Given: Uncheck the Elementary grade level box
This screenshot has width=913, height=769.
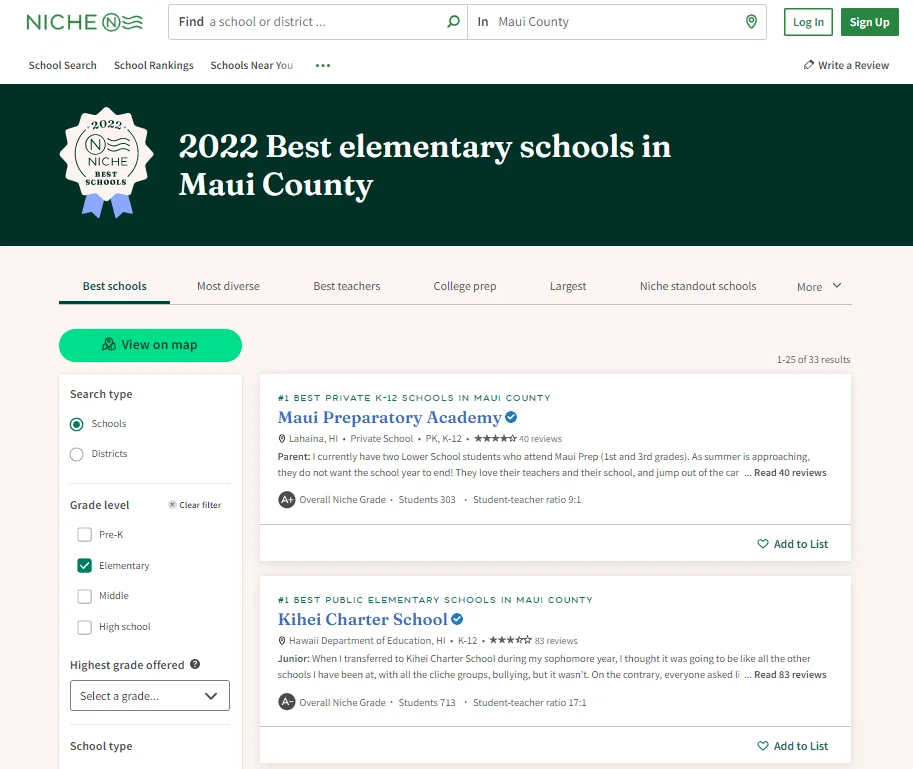Looking at the screenshot, I should click(x=84, y=565).
